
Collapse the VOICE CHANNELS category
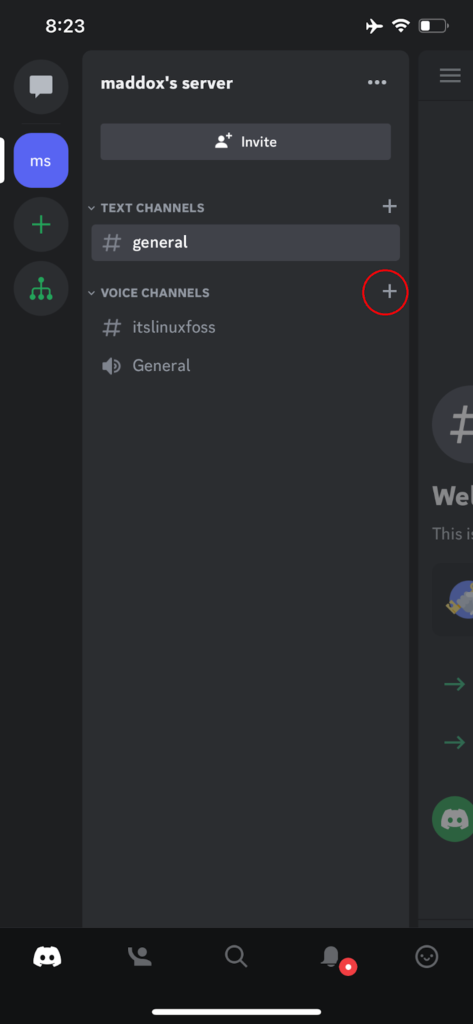[x=149, y=293]
